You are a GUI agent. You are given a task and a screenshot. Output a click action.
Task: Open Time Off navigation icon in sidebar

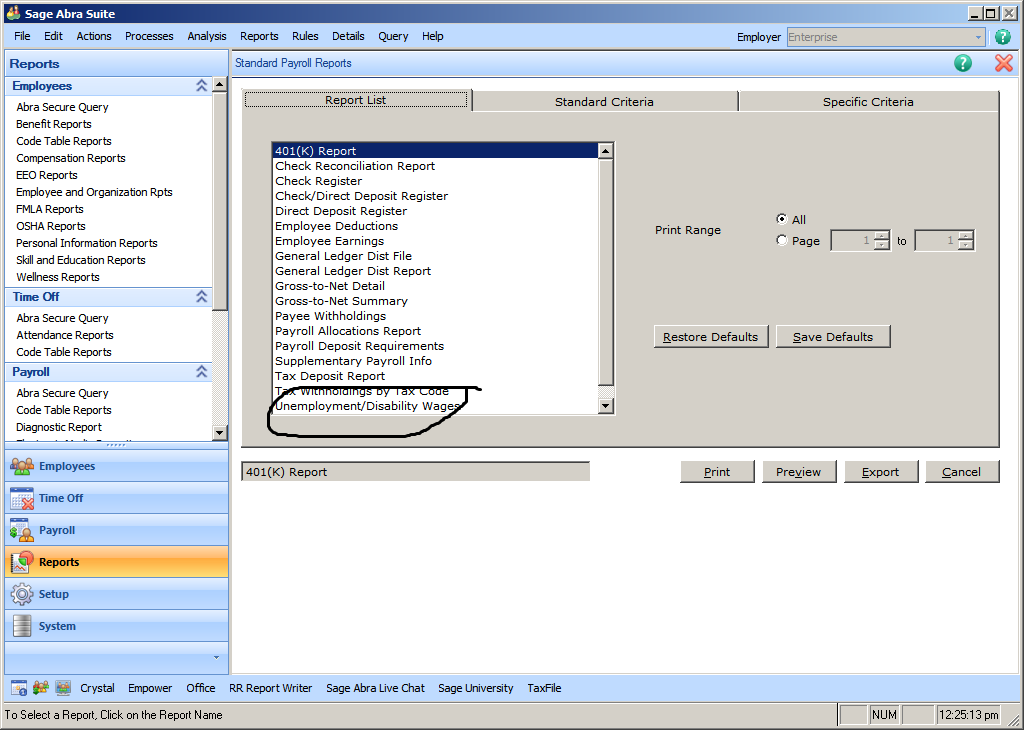coord(22,498)
